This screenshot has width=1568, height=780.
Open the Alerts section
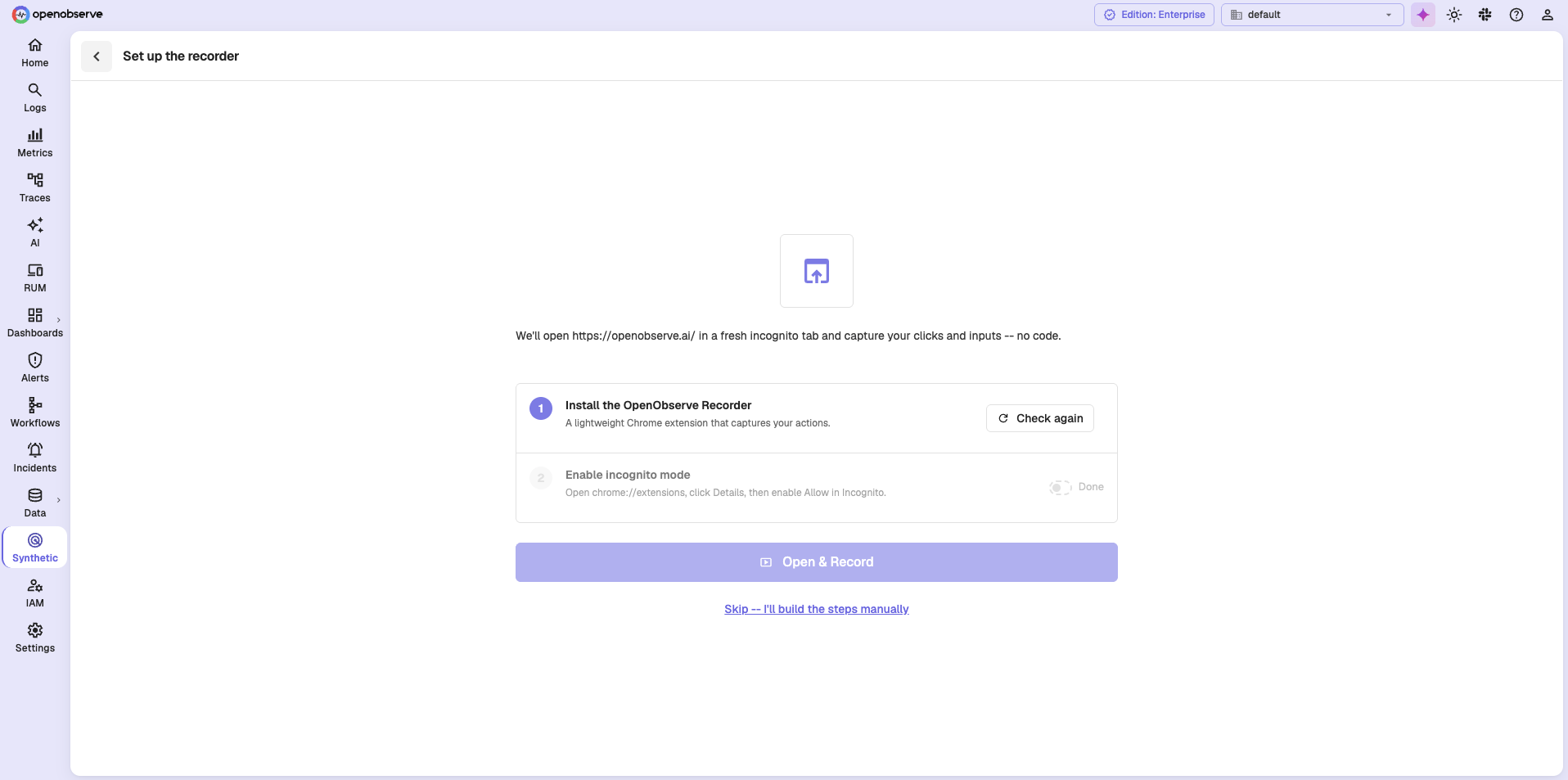coord(35,368)
